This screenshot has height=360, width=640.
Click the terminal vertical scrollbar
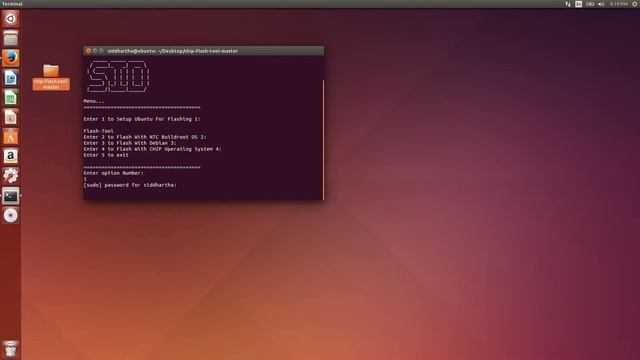coord(323,140)
